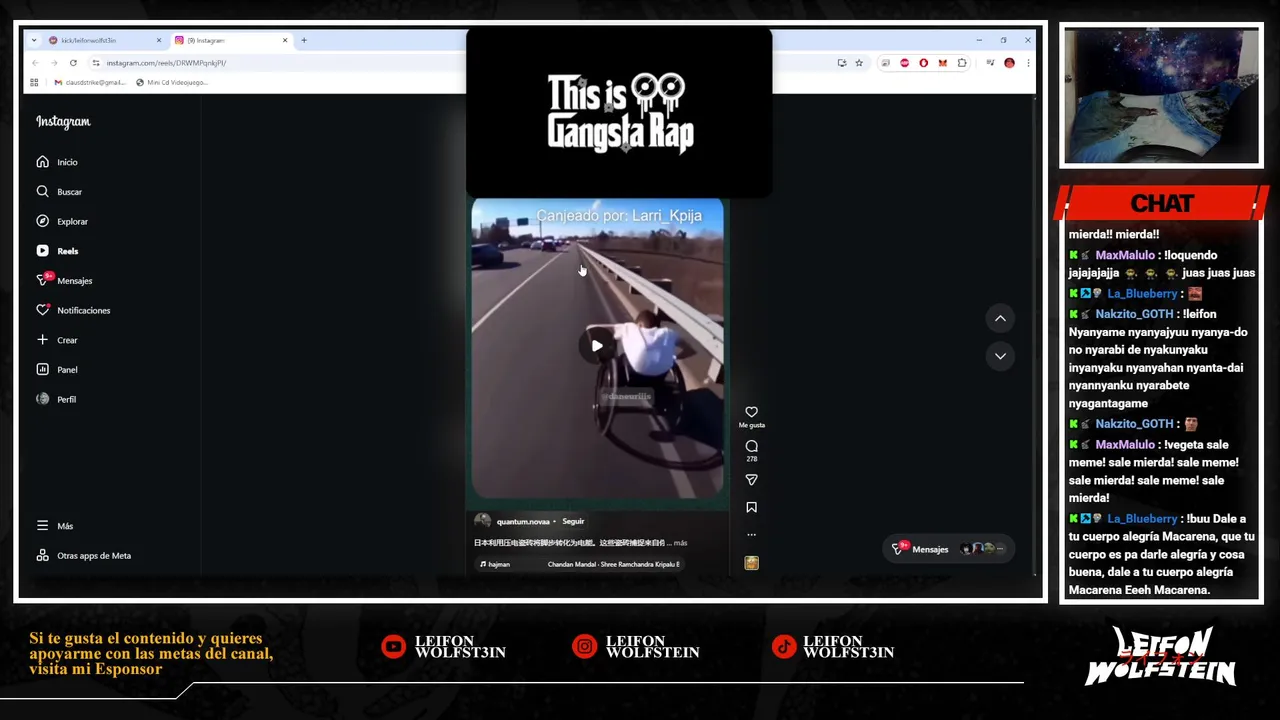Go to next reel with down arrow
1280x720 pixels.
coord(1000,356)
